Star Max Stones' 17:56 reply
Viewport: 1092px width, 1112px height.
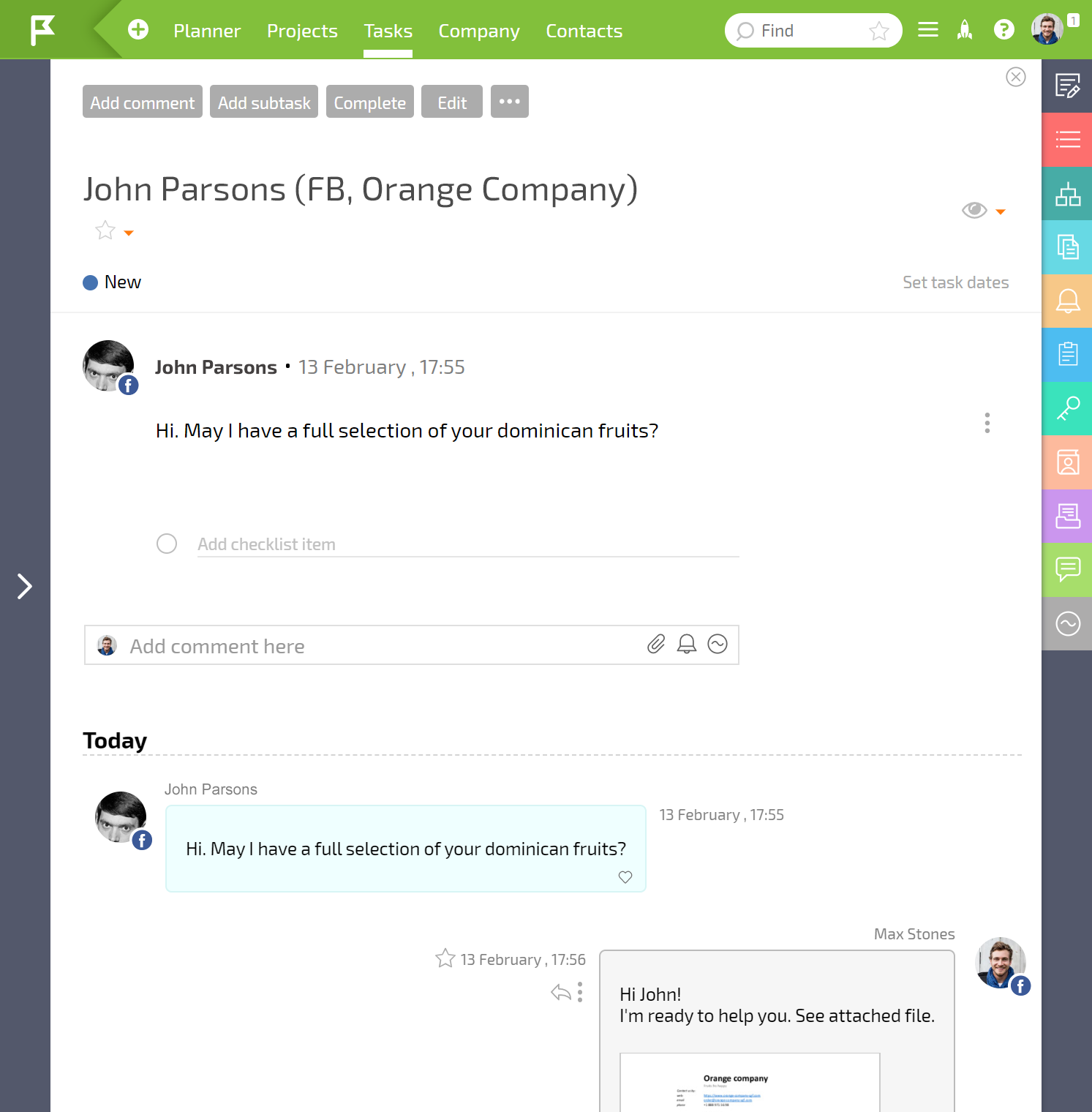pyautogui.click(x=445, y=958)
